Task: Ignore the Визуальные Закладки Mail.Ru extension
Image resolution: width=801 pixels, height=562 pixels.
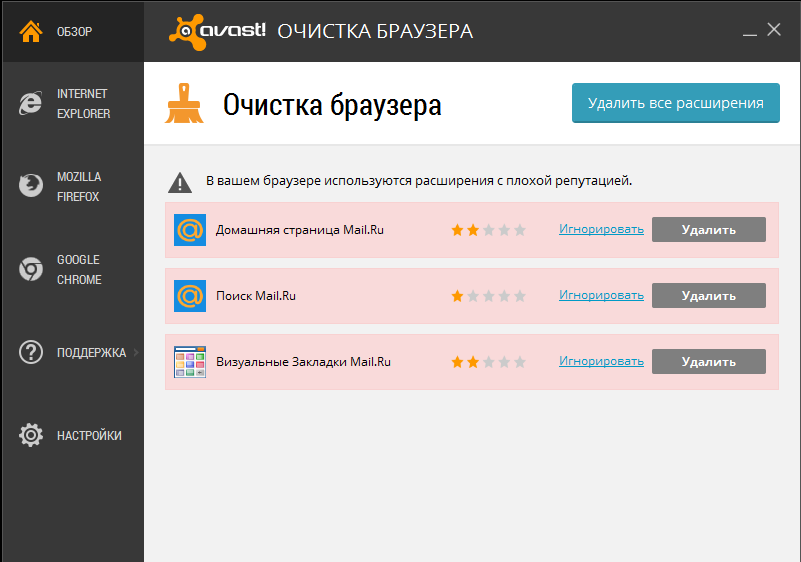Action: [601, 361]
